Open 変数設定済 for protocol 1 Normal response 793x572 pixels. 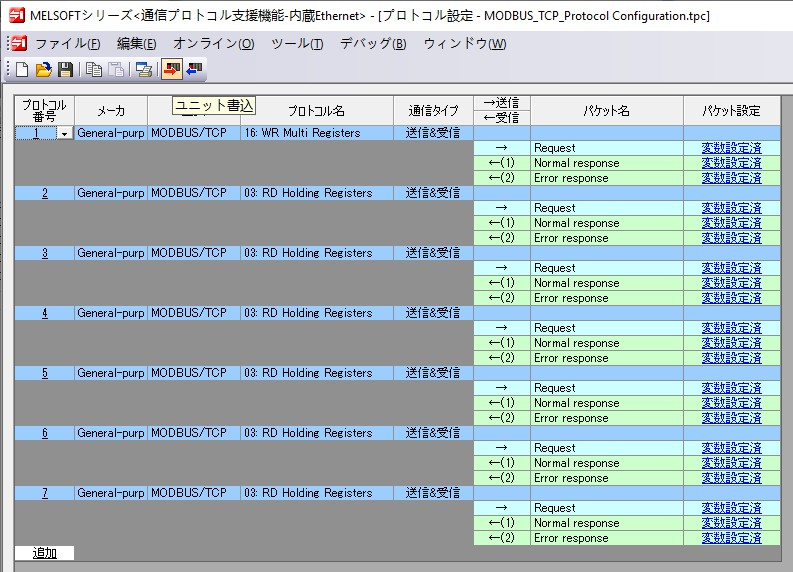731,163
